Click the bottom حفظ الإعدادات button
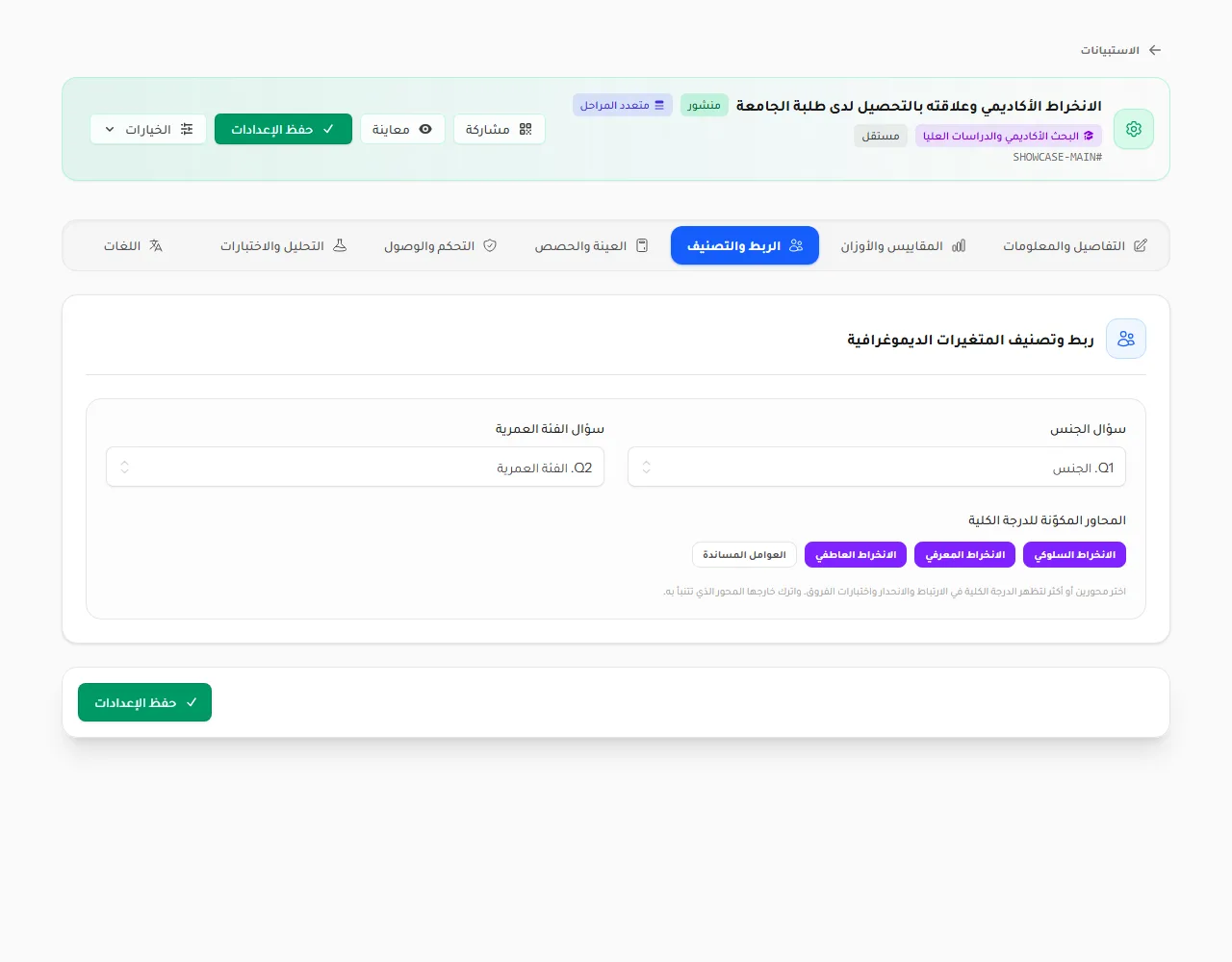Screen dimensions: 1232x962 tap(144, 702)
